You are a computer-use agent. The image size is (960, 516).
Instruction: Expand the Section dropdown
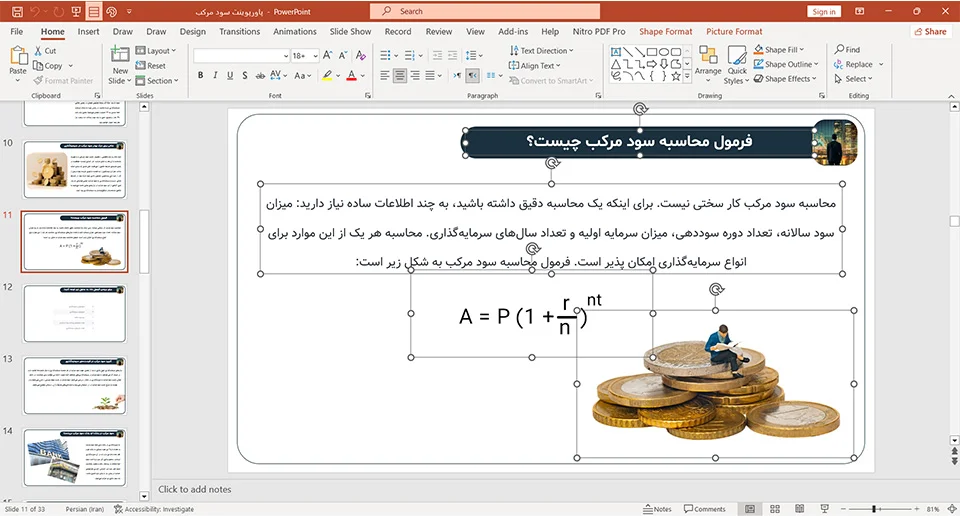coord(157,80)
